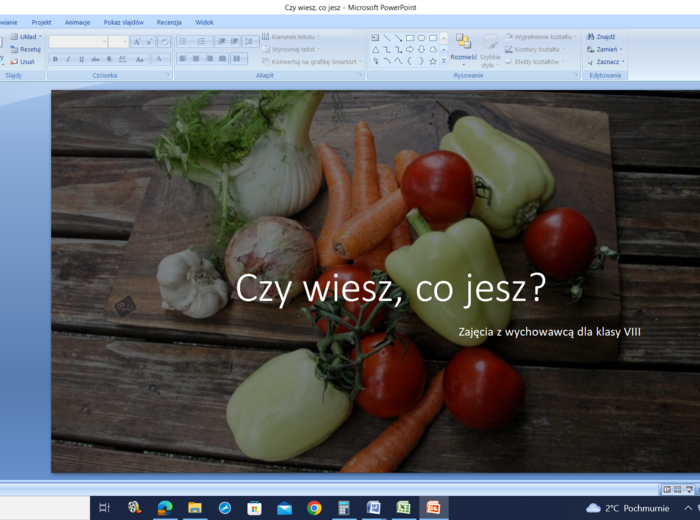The height and width of the screenshot is (520, 700).
Task: Open the Projekt ribbon tab
Action: tap(41, 22)
